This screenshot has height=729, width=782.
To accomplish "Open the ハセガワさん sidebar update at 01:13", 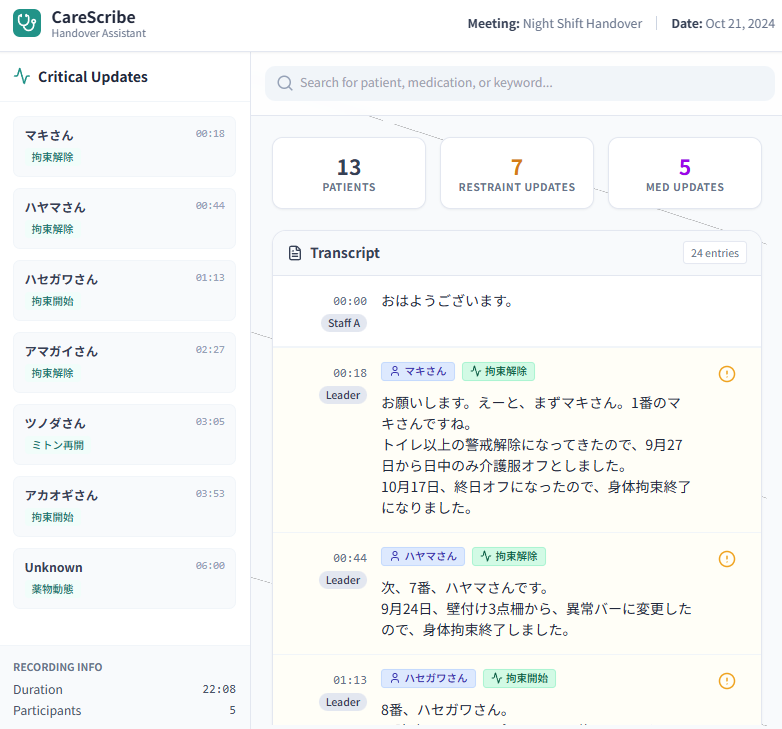I will pyautogui.click(x=124, y=290).
